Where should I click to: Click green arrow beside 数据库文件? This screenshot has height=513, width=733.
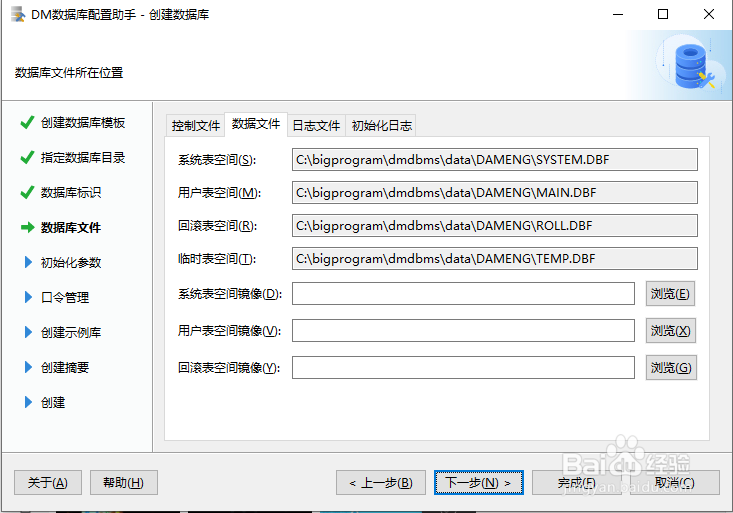[x=28, y=227]
